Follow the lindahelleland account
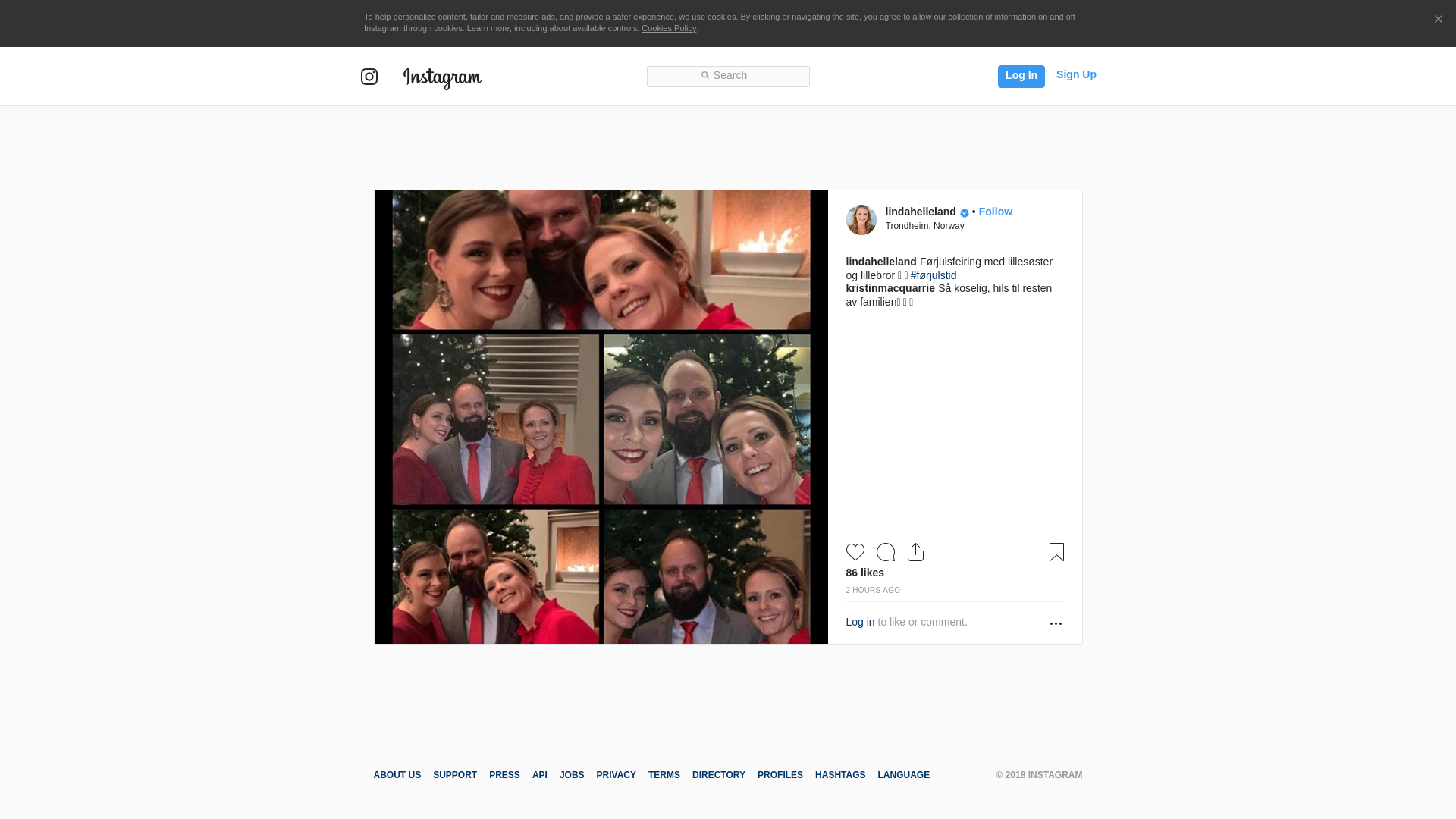This screenshot has height=819, width=1456. coord(995,212)
